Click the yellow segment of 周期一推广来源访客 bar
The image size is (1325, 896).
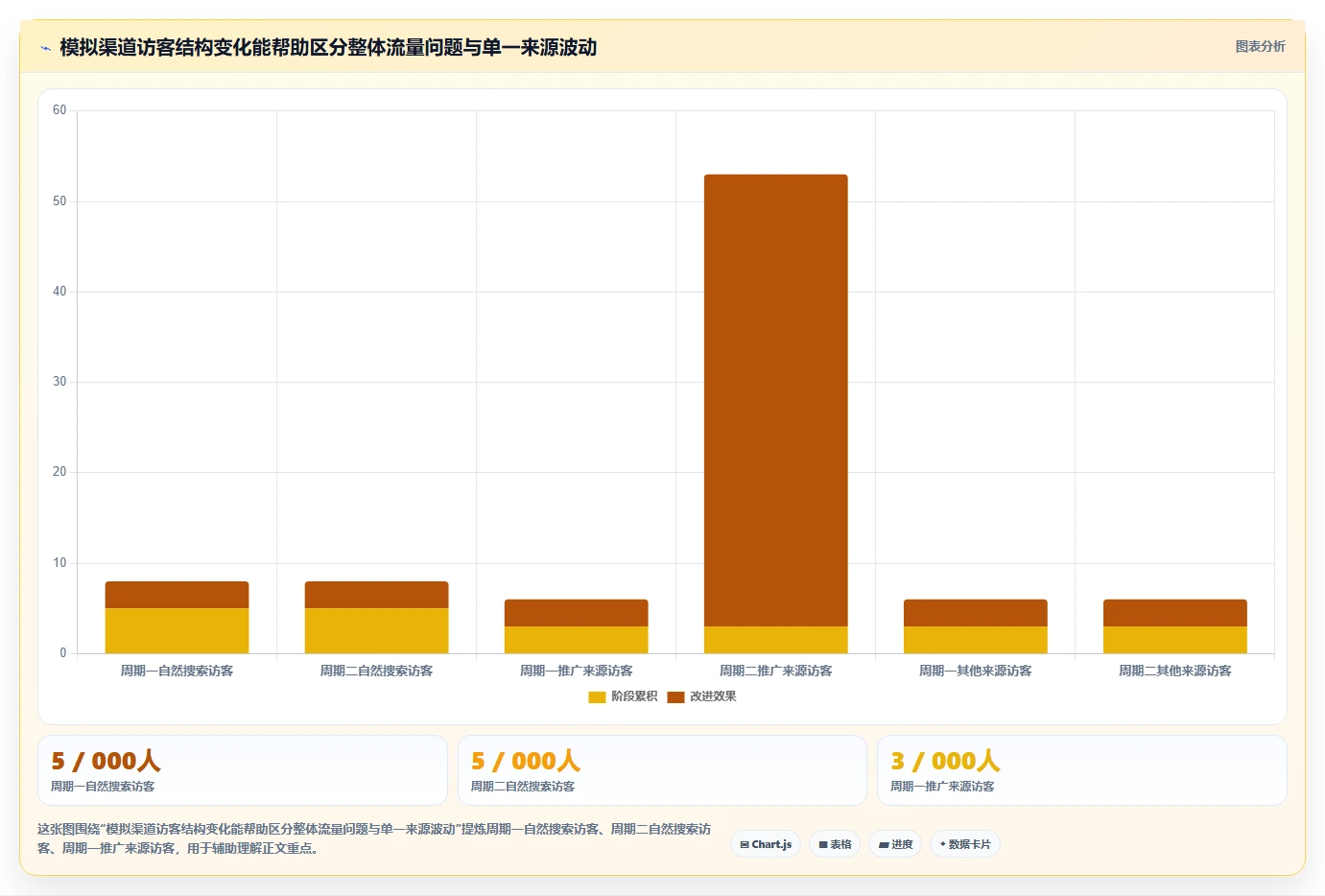(x=577, y=640)
